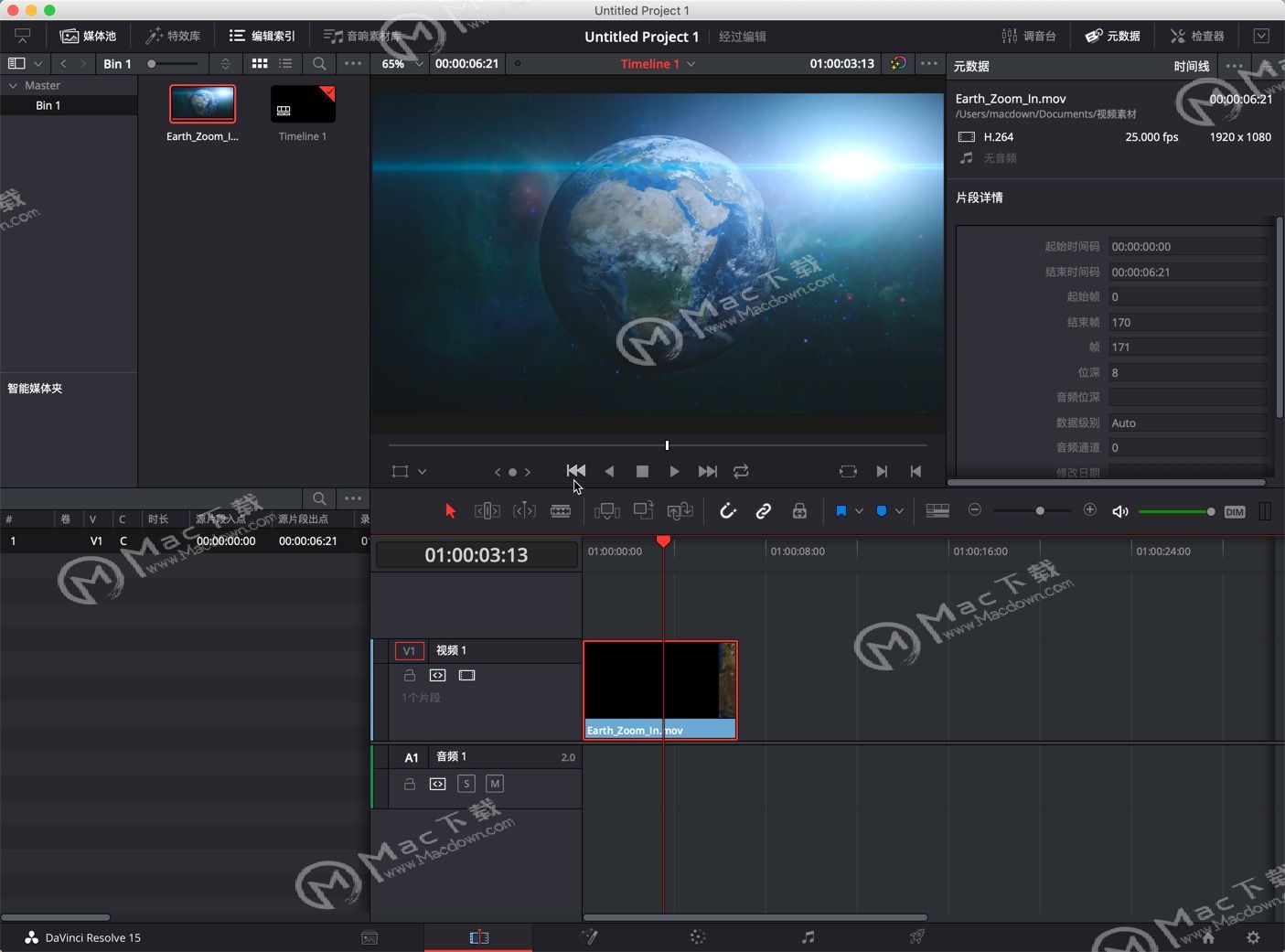The image size is (1285, 952).
Task: Toggle the Position Lock icon
Action: click(799, 511)
